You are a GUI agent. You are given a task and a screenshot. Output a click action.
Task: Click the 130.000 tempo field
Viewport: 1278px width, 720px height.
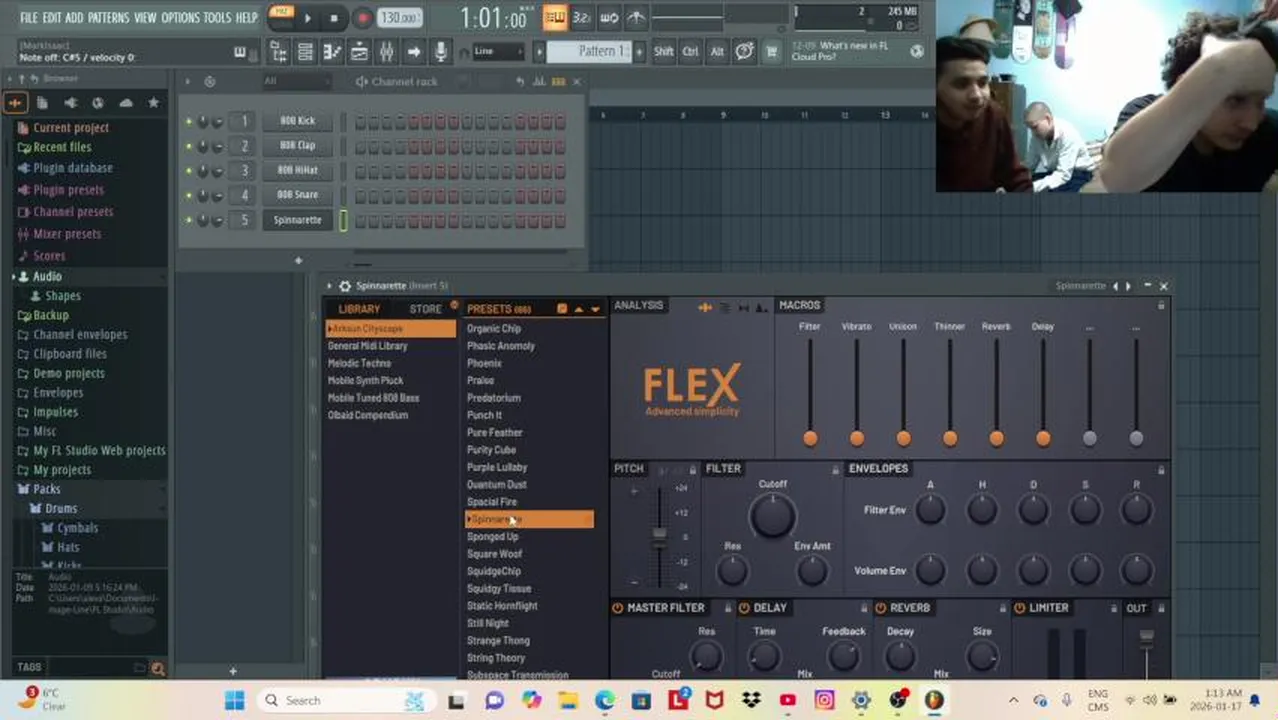[399, 18]
